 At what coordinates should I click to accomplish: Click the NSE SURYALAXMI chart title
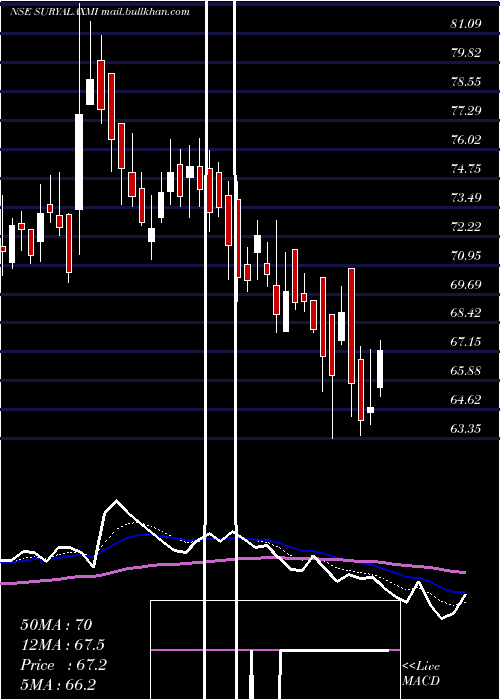click(x=100, y=12)
